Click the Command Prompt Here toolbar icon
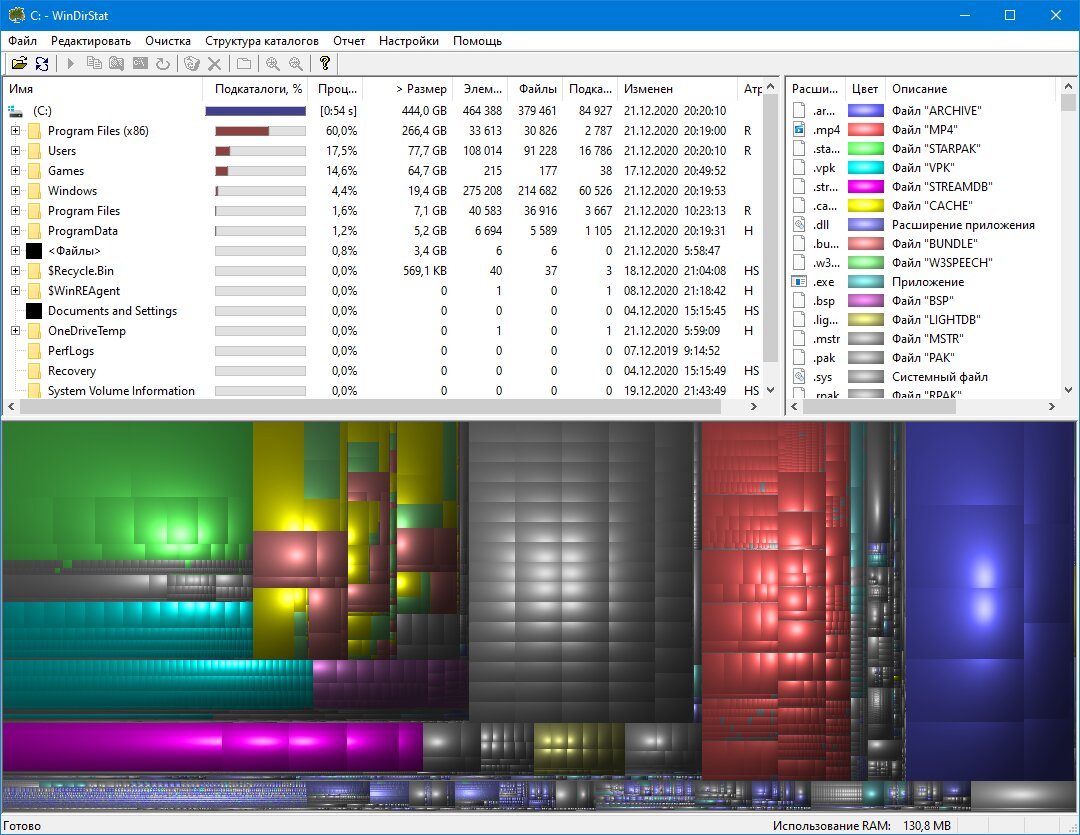 pyautogui.click(x=140, y=63)
